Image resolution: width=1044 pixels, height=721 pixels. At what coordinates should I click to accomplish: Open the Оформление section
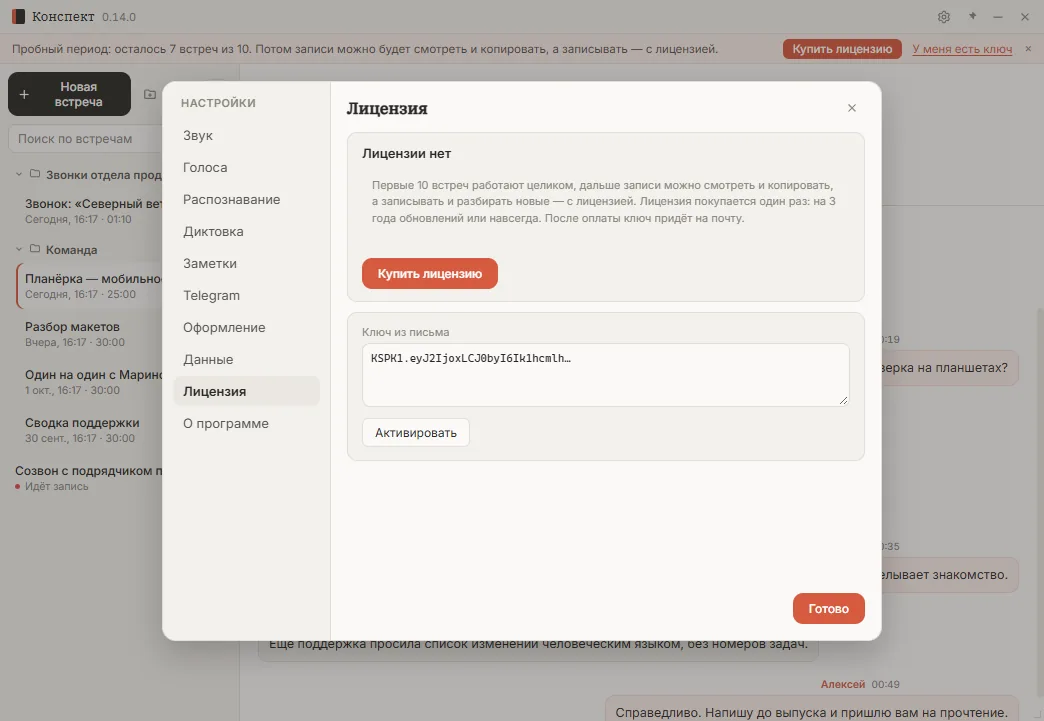[x=246, y=327]
